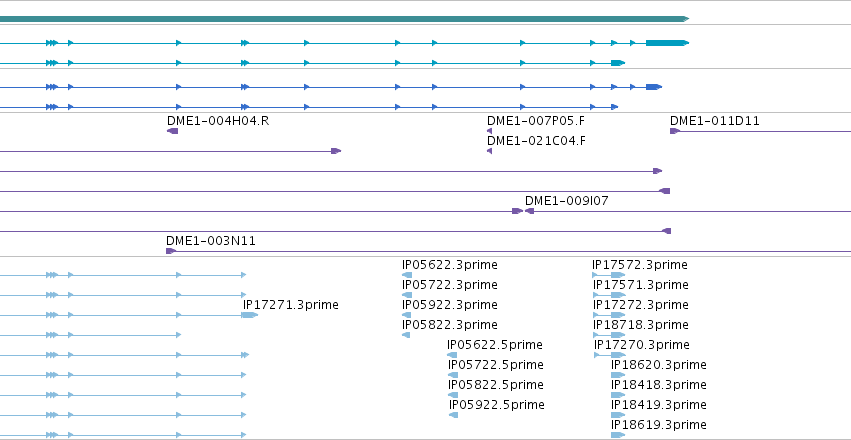Viewport: 851px width, 440px height.
Task: Select the IP18619.3prime feature block
Action: click(x=618, y=435)
